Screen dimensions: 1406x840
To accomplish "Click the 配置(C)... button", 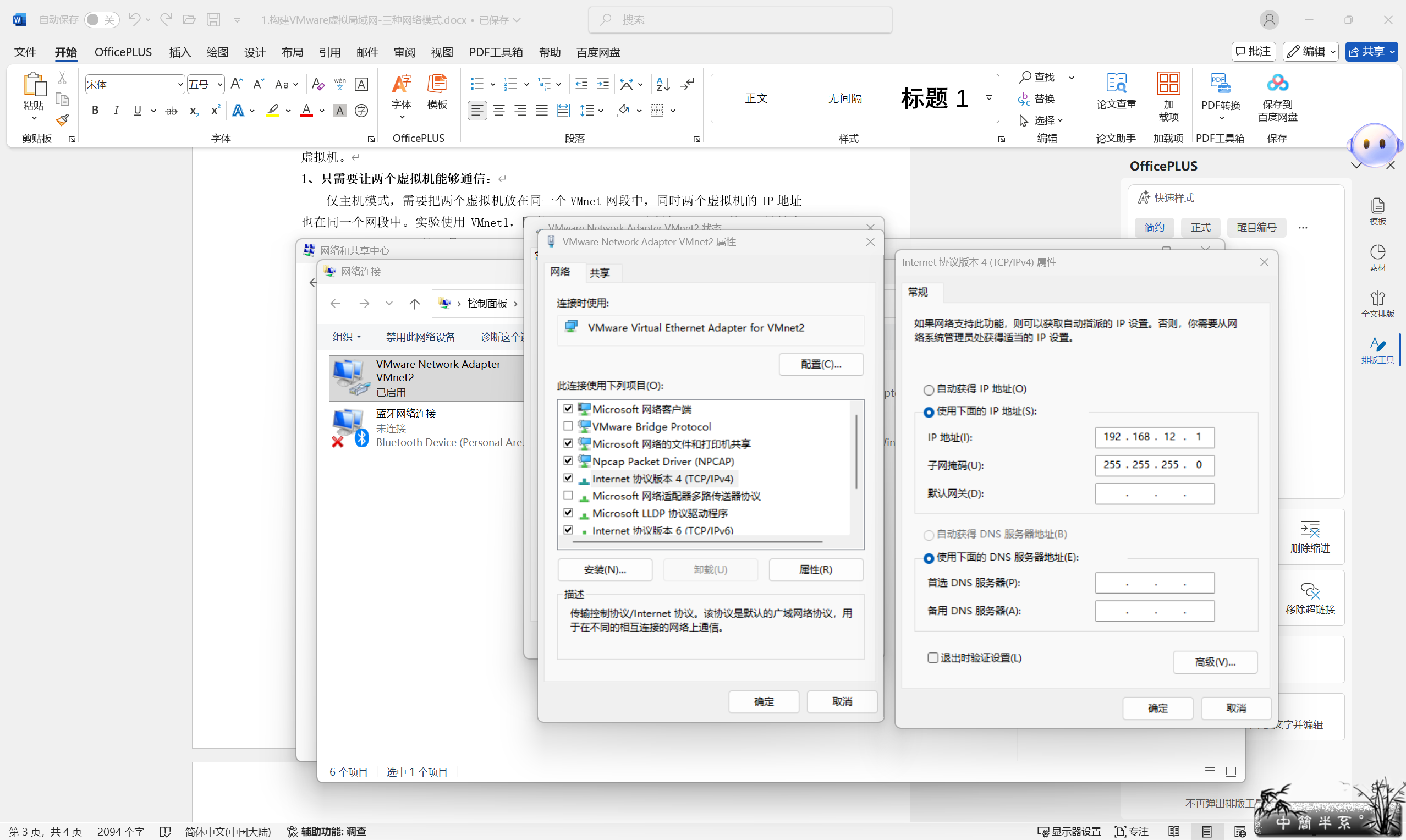I will coord(821,364).
